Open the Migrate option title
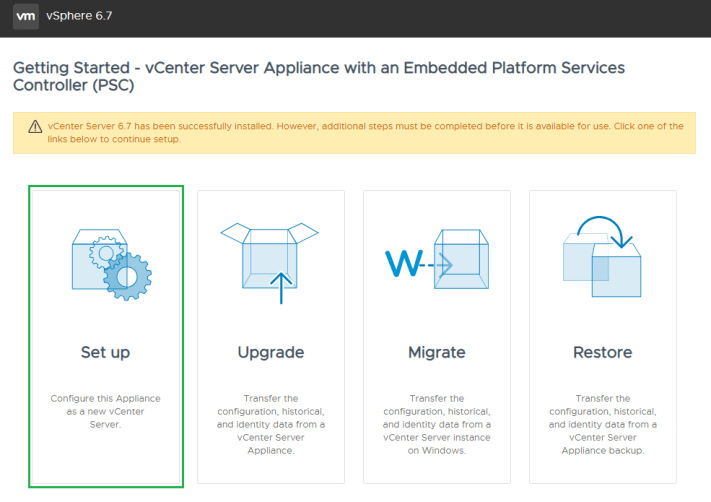The width and height of the screenshot is (711, 502). pos(436,352)
